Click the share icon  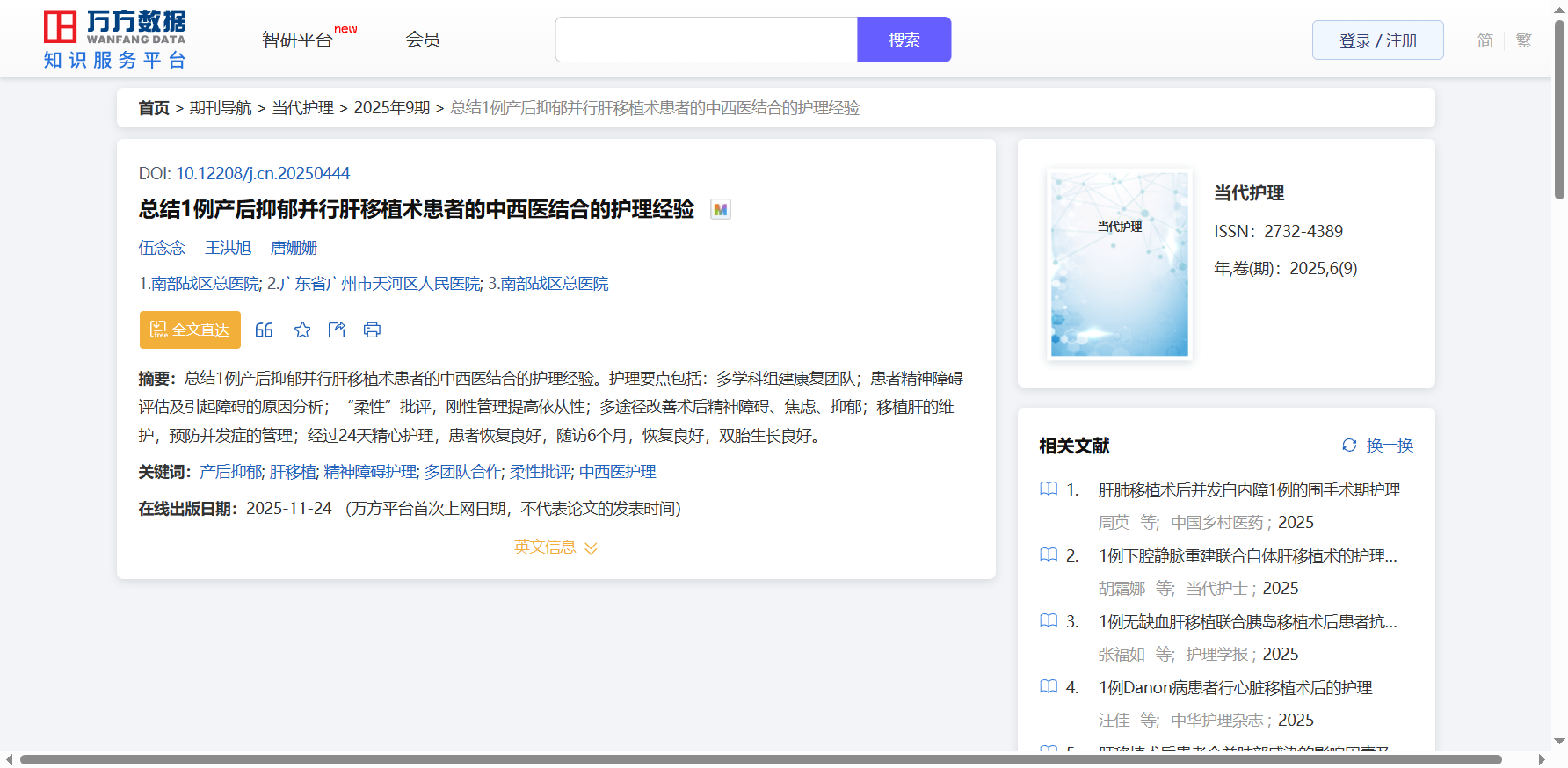coord(337,330)
